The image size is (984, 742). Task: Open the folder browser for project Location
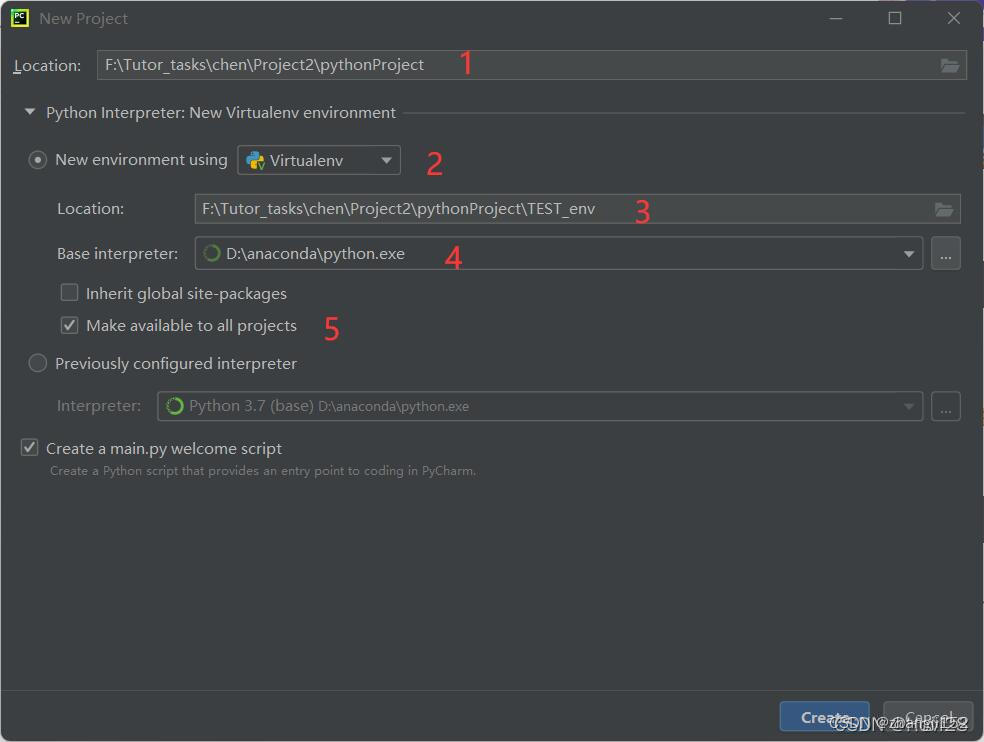coord(949,65)
